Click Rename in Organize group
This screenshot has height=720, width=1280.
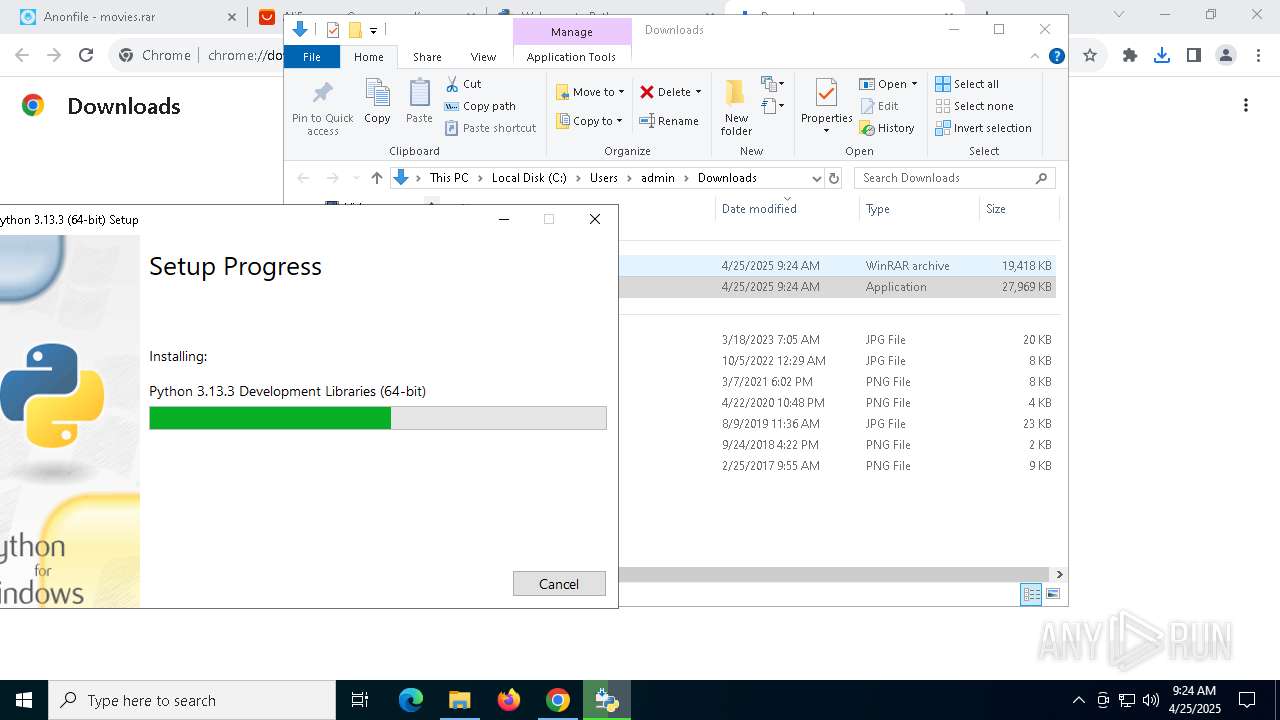pyautogui.click(x=669, y=121)
